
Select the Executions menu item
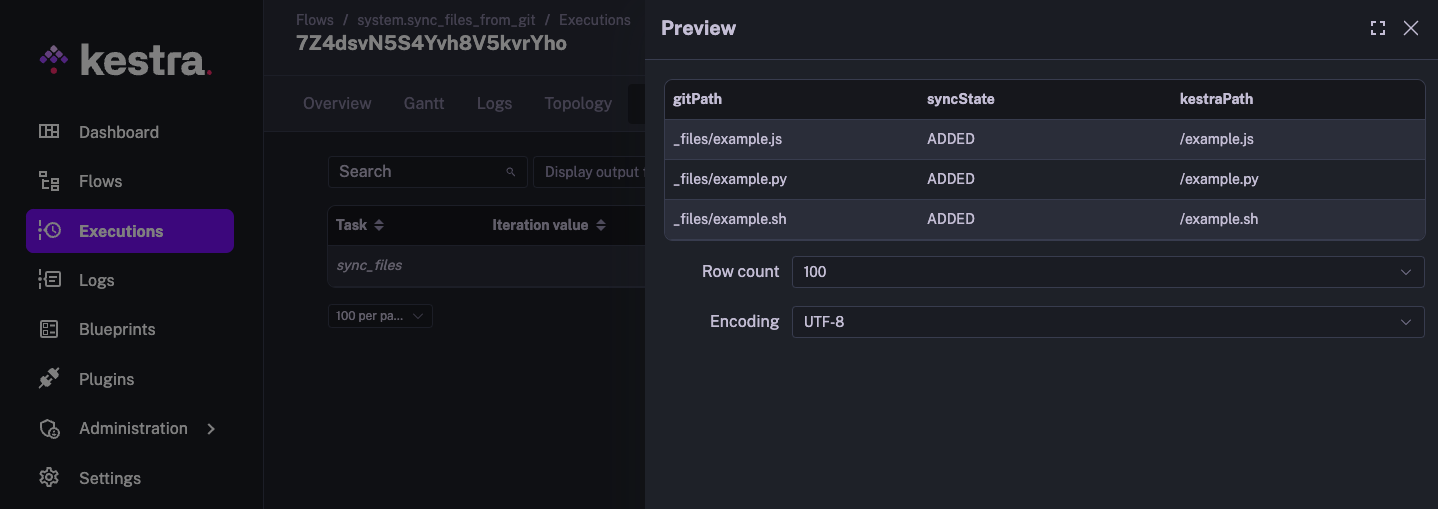click(130, 231)
